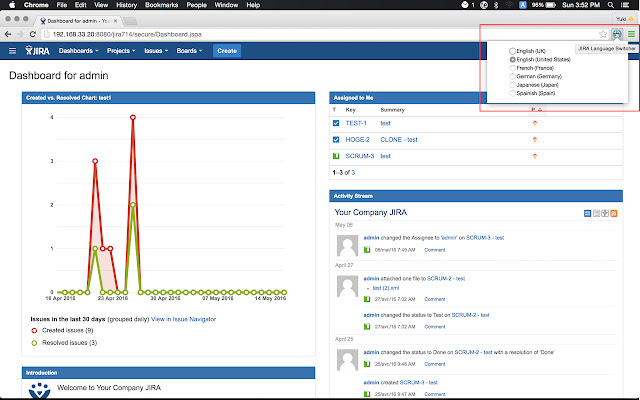This screenshot has height=400, width=640.
Task: Open issue TEST-1 link
Action: [356, 123]
